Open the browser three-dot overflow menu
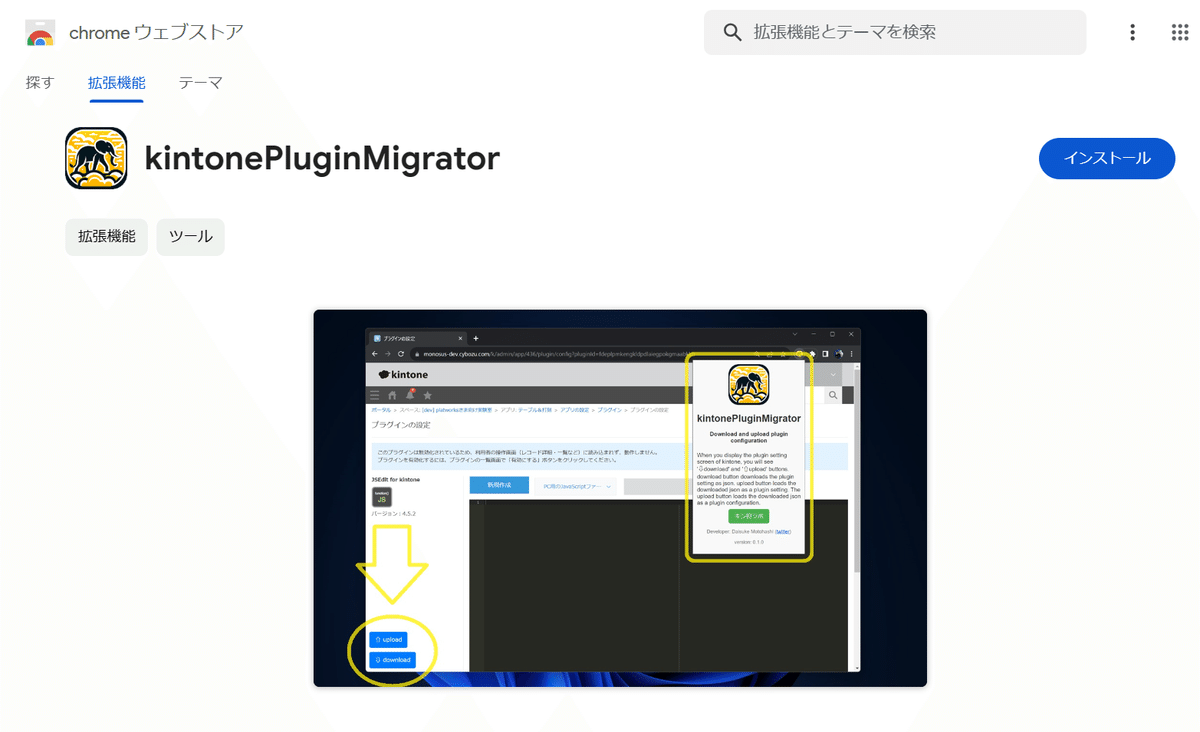 coord(1132,32)
